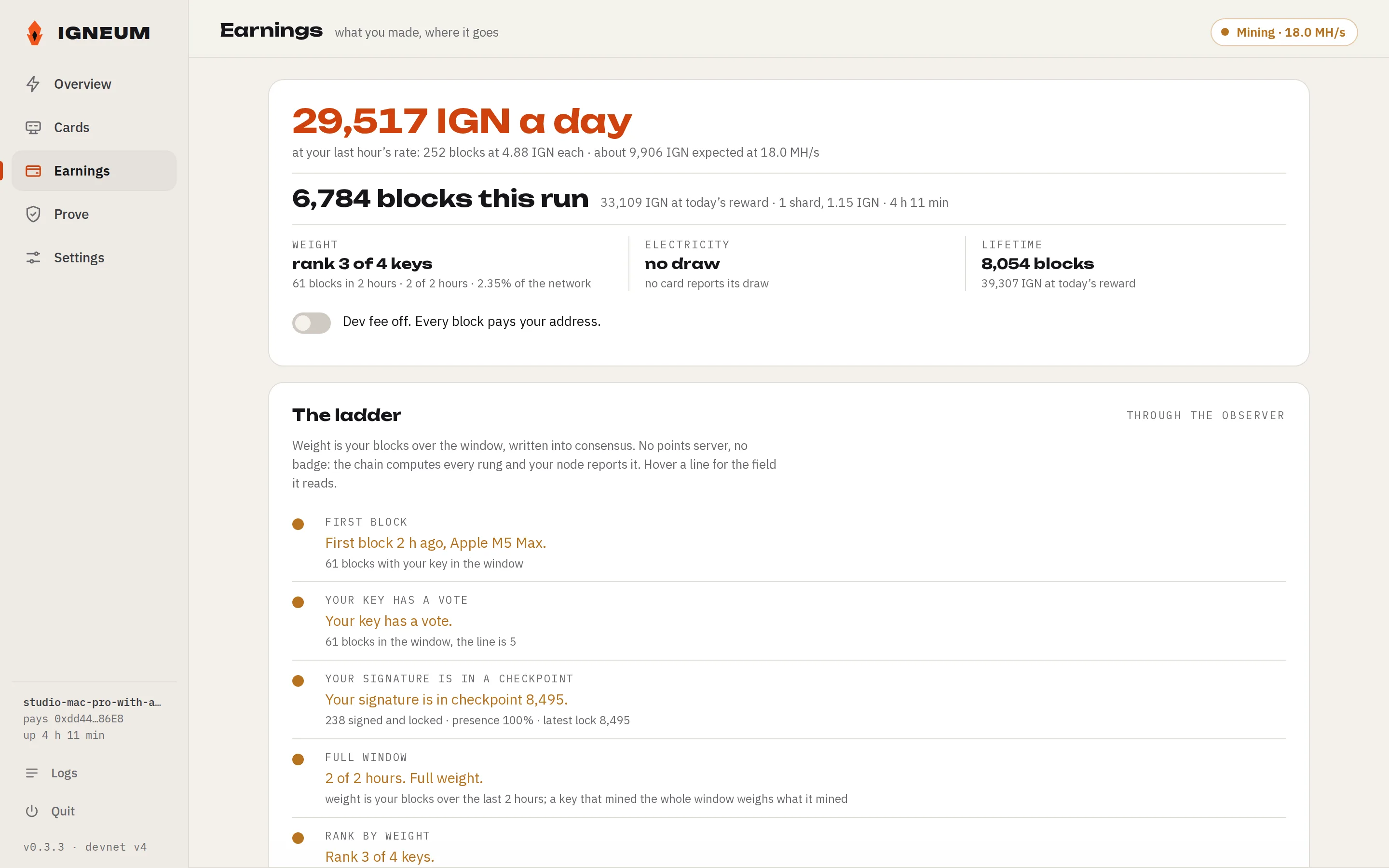Click 'Rank 3 of 4 keys.' ladder line
Viewport: 1389px width, 868px height.
(x=380, y=856)
